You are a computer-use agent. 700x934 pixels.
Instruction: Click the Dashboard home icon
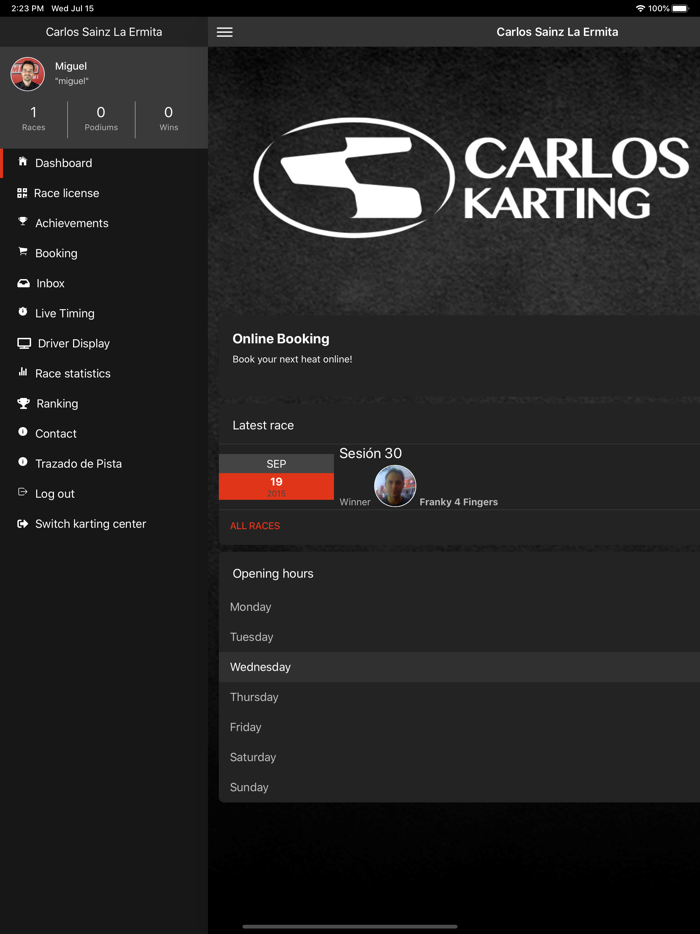23,161
